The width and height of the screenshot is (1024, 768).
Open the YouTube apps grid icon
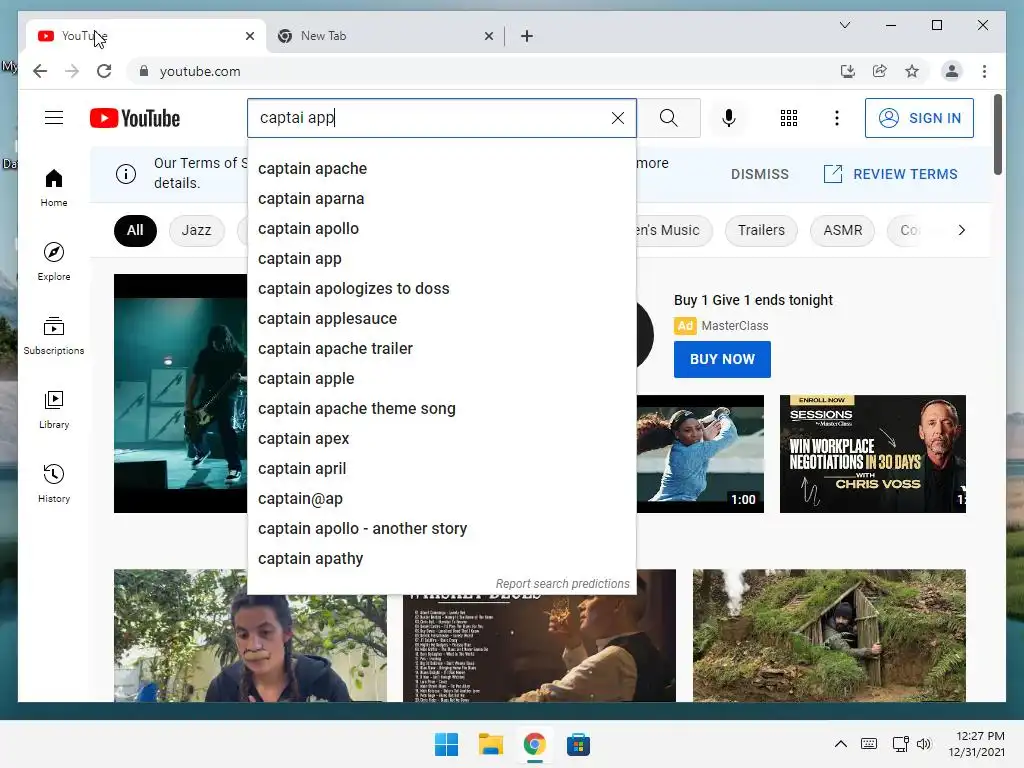789,118
